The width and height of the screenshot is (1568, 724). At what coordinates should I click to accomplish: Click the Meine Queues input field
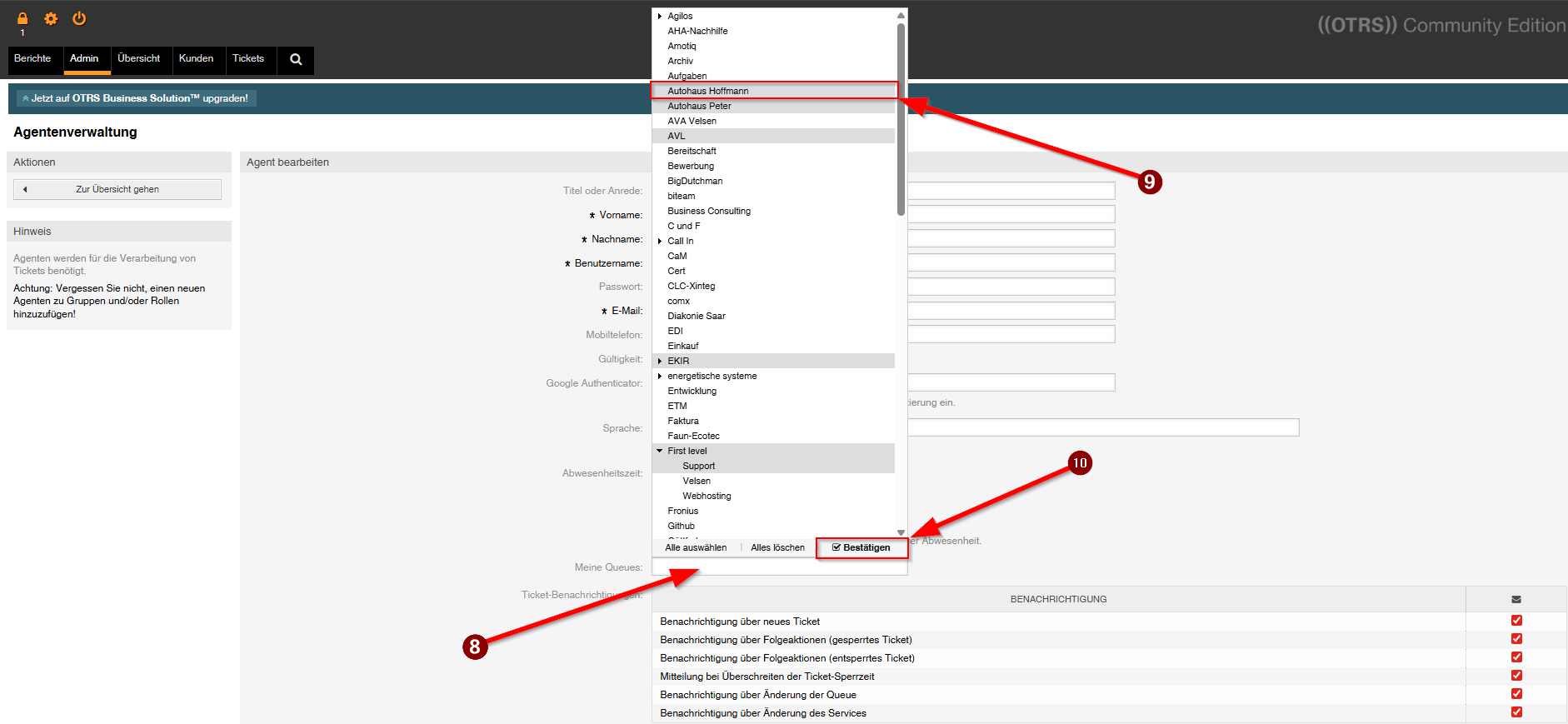click(x=779, y=567)
